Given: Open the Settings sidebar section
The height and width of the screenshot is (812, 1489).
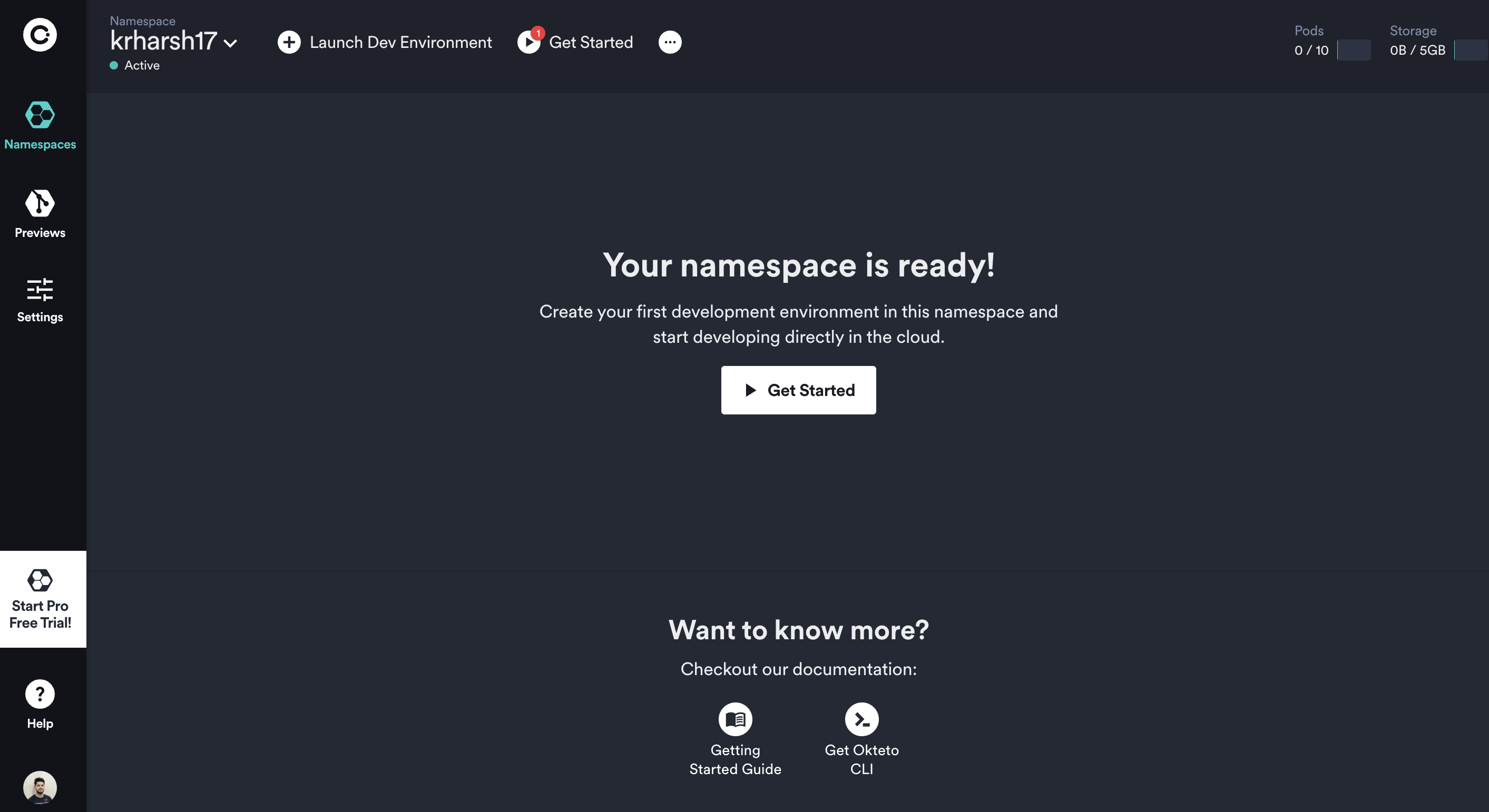Looking at the screenshot, I should [40, 300].
